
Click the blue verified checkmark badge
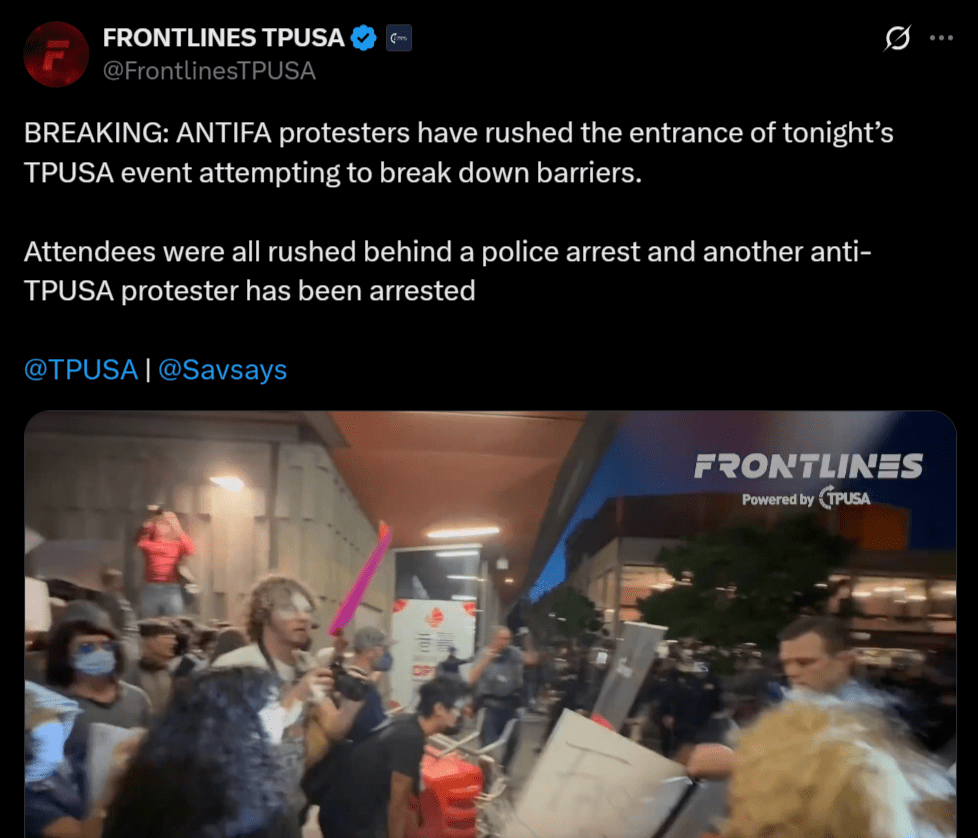(364, 38)
